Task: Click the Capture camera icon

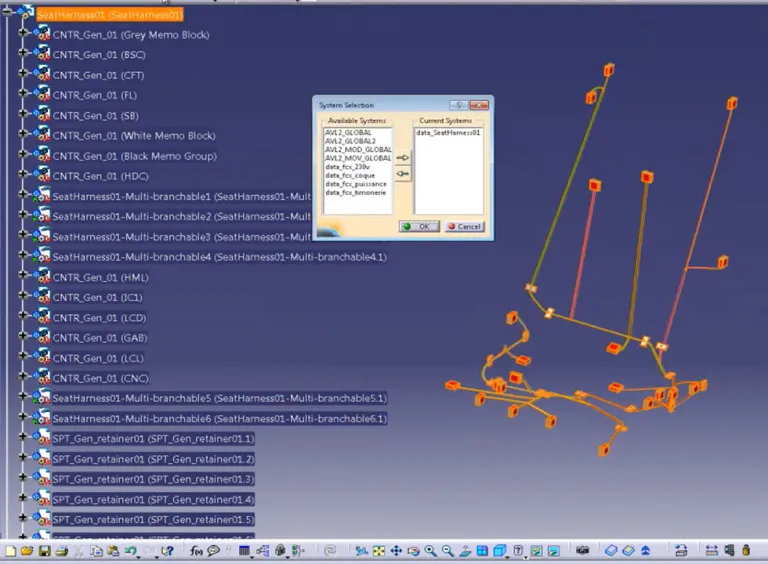Action: pyautogui.click(x=583, y=551)
